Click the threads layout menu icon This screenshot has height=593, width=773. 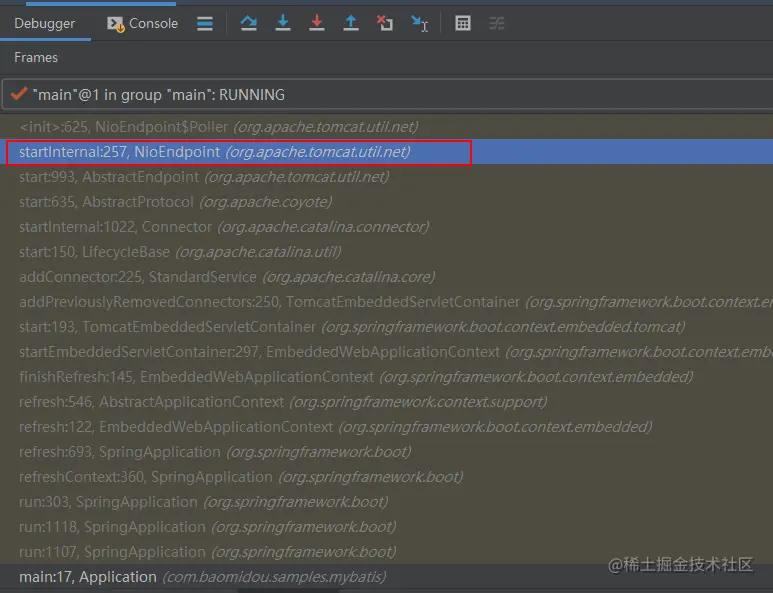[205, 23]
